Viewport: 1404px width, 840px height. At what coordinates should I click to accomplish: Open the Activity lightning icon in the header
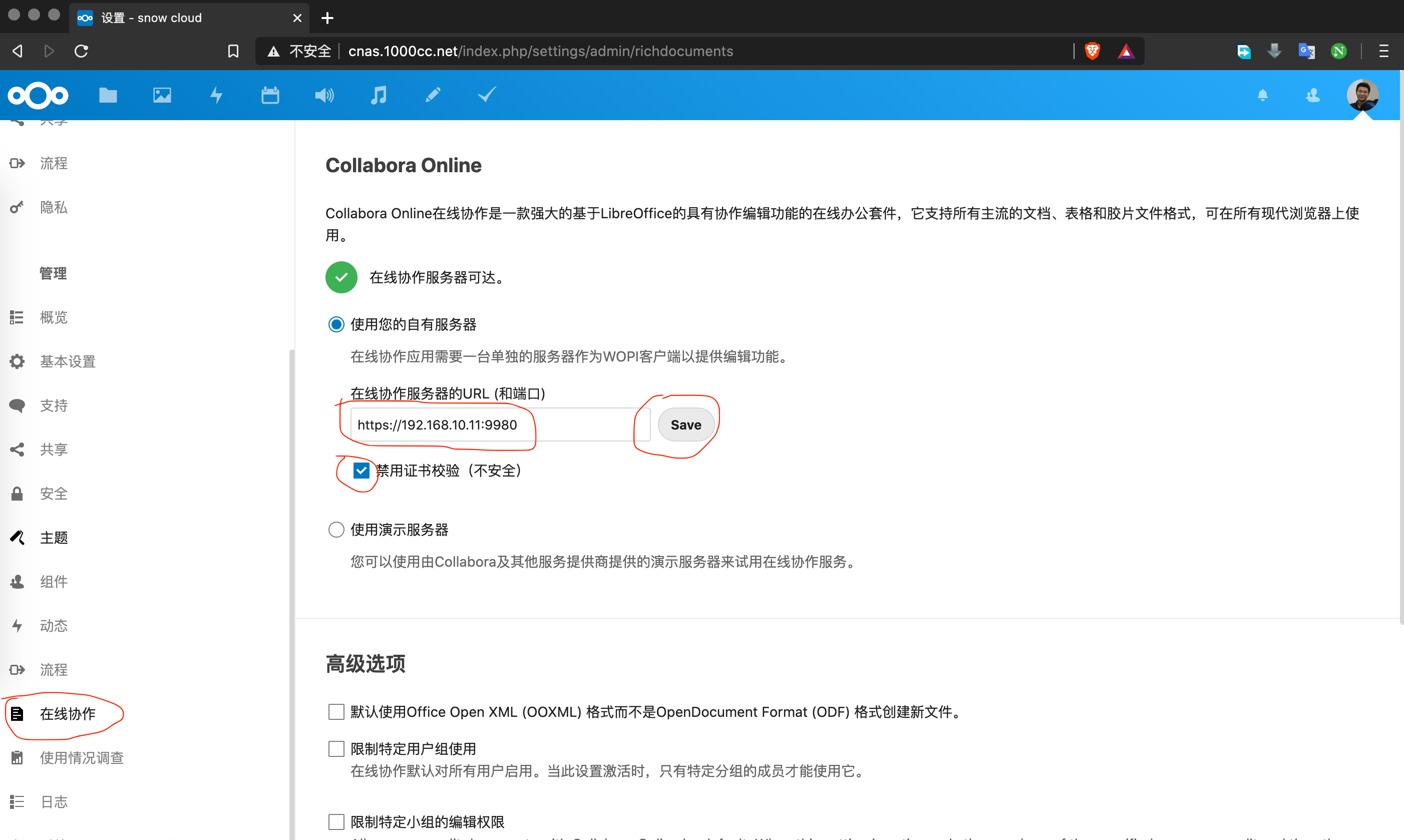216,95
